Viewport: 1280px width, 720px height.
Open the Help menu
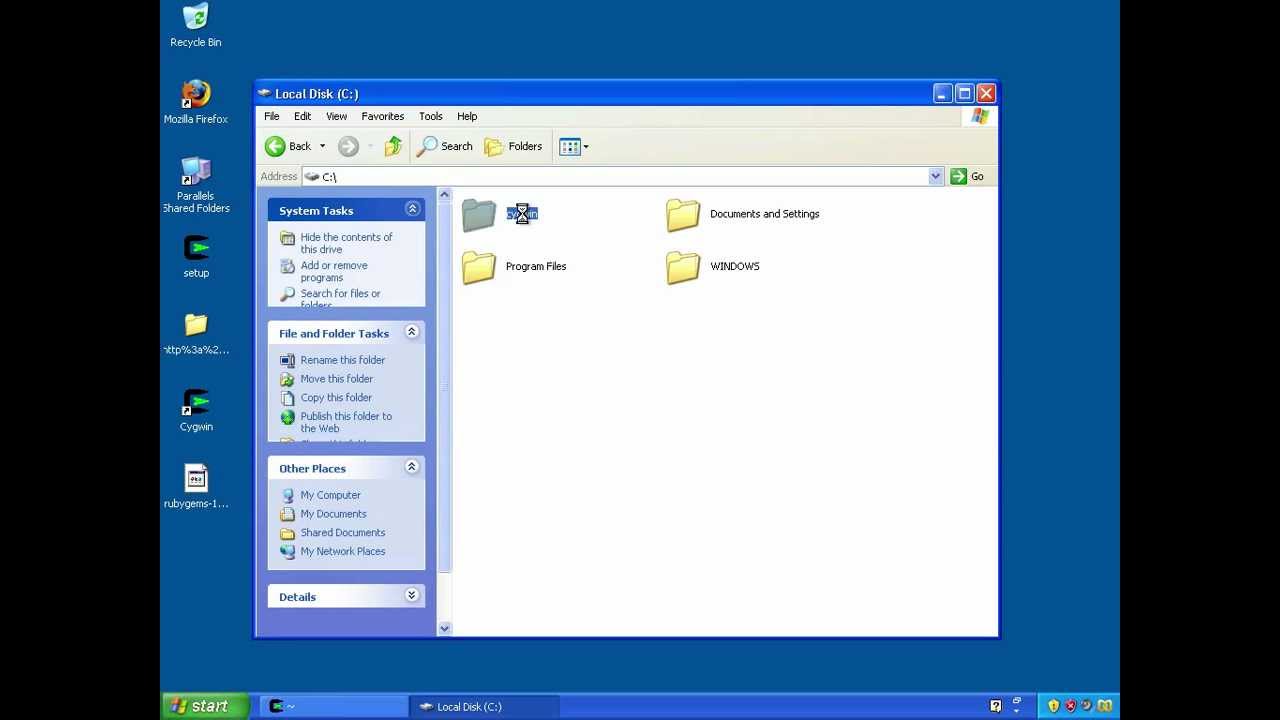tap(467, 116)
